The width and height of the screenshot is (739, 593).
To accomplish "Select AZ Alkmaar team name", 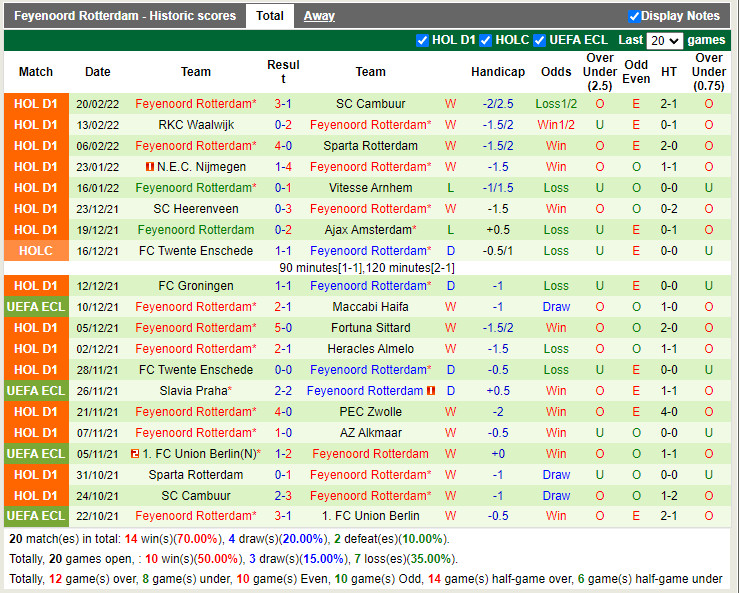I will [x=370, y=433].
